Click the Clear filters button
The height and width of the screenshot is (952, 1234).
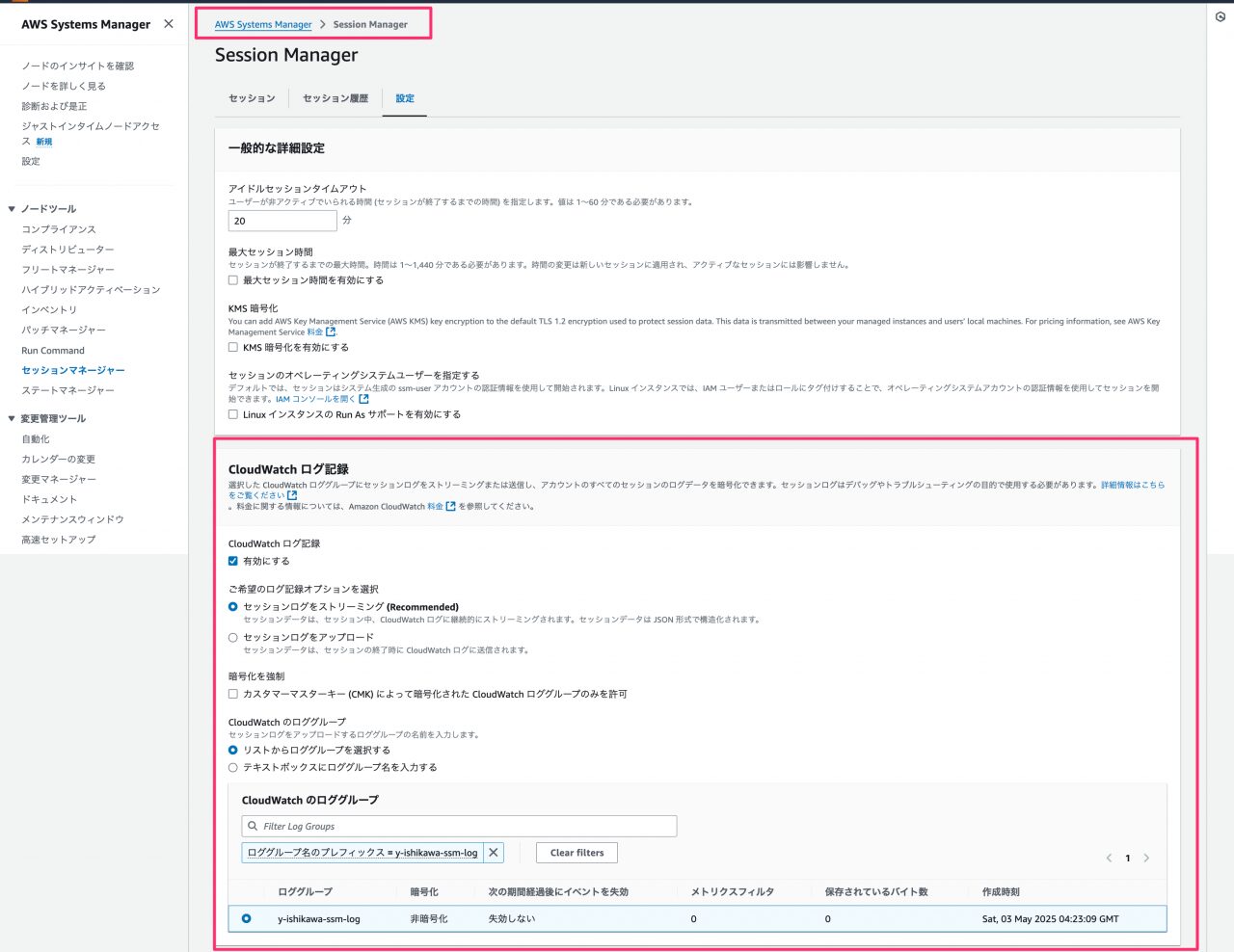click(577, 853)
